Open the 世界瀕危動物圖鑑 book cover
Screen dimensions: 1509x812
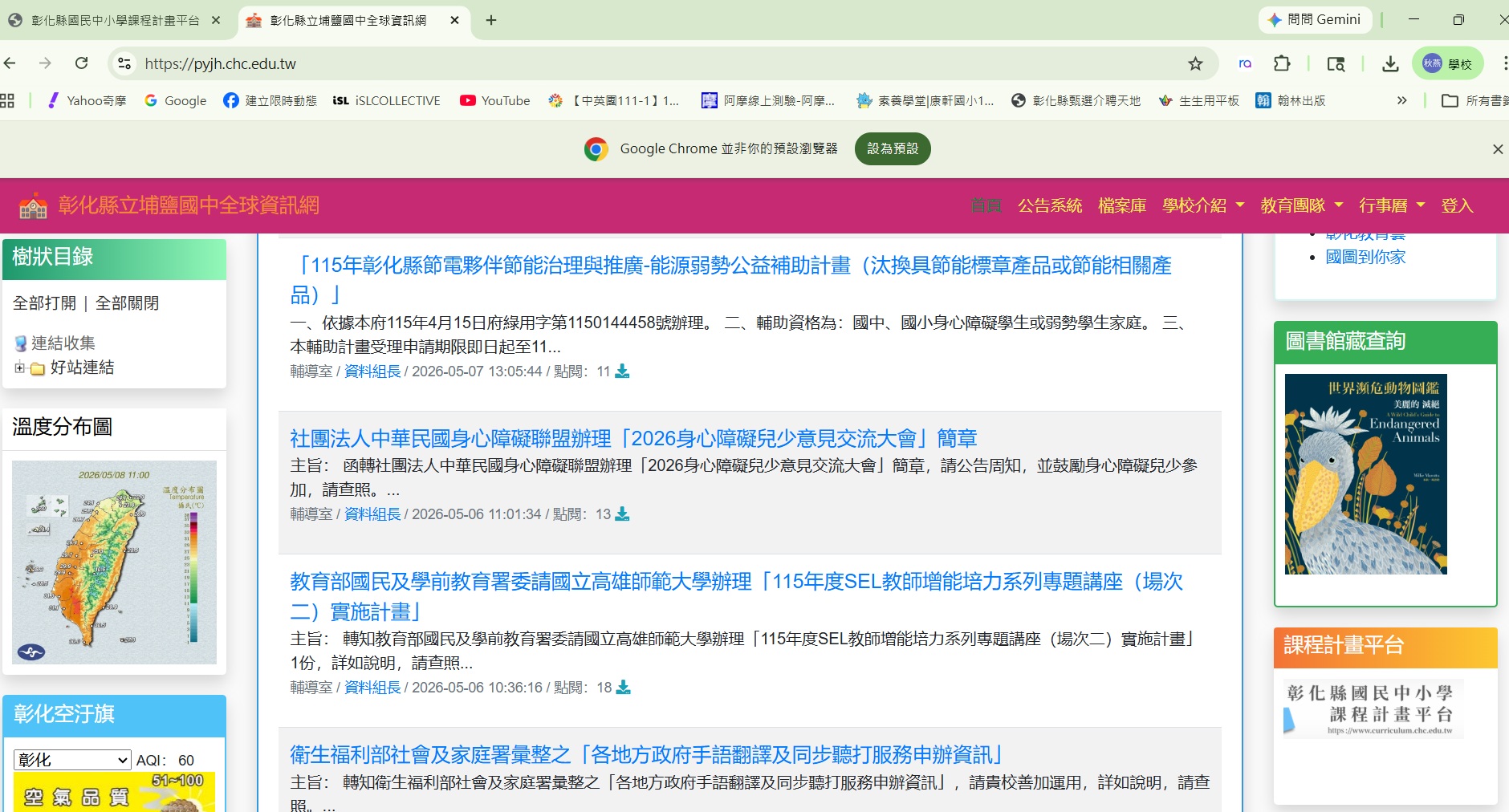[1366, 474]
